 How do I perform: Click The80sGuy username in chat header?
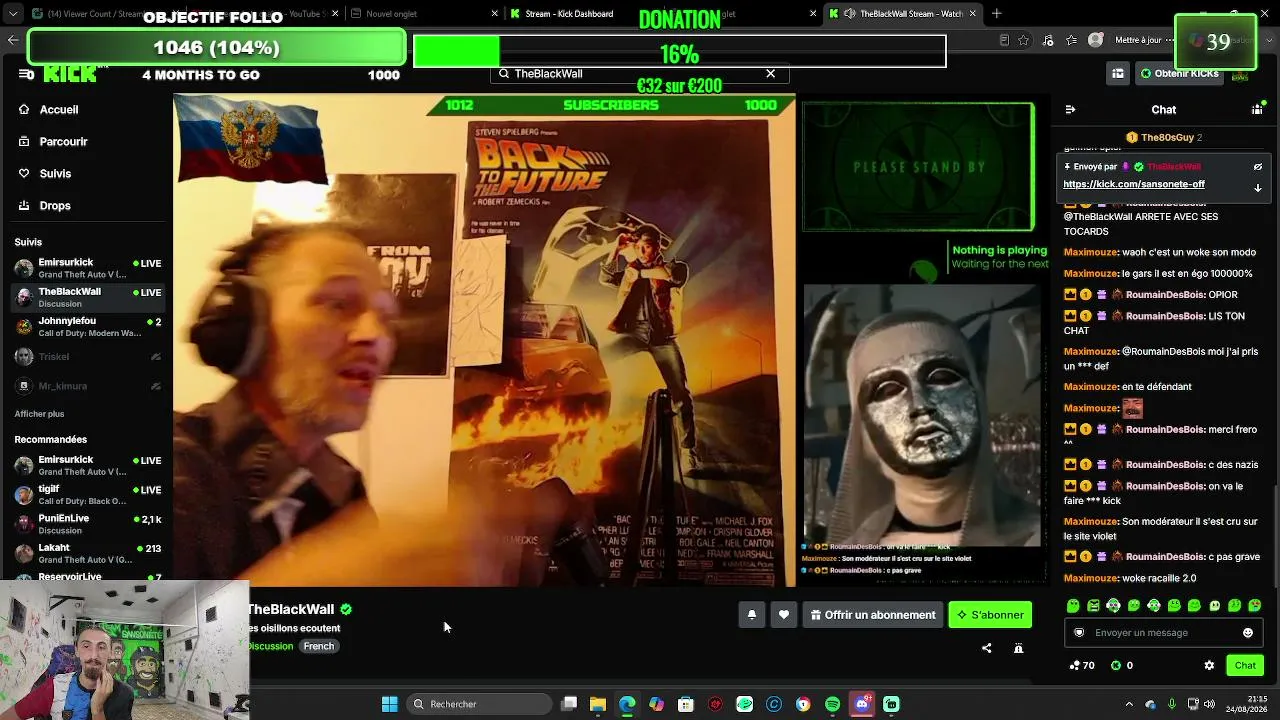pyautogui.click(x=1168, y=138)
